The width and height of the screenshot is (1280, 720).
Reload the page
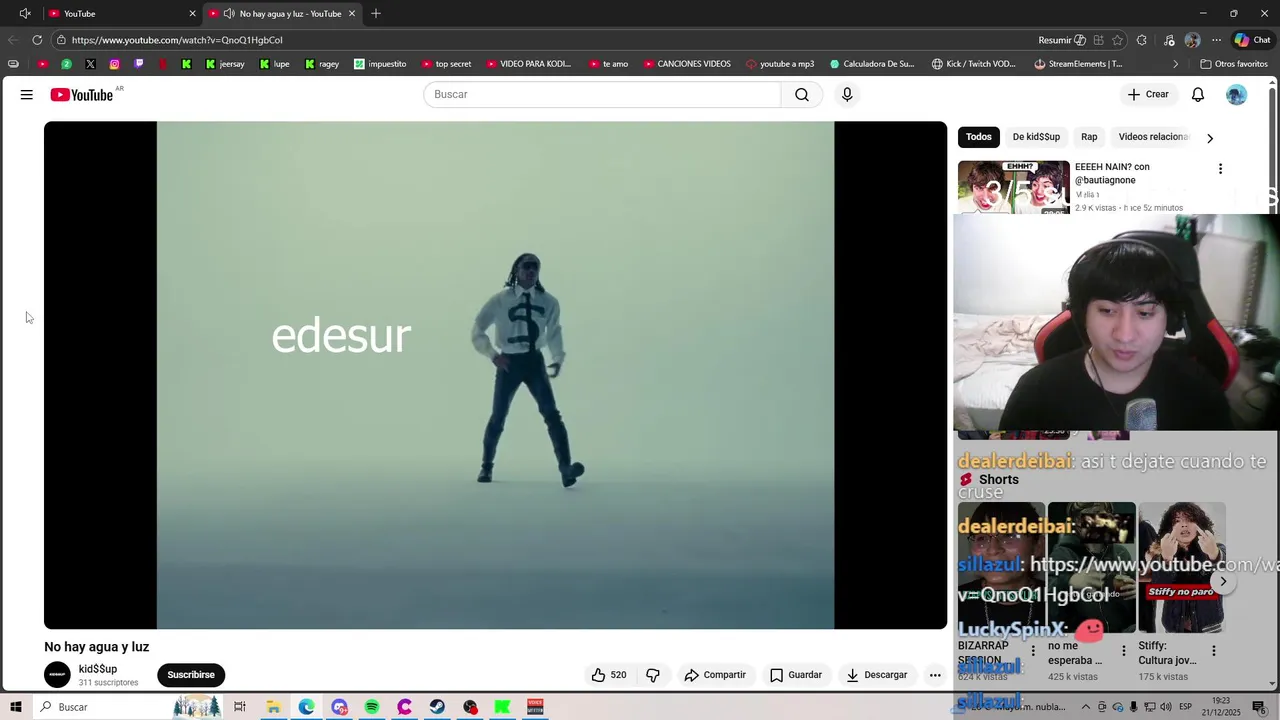point(37,40)
